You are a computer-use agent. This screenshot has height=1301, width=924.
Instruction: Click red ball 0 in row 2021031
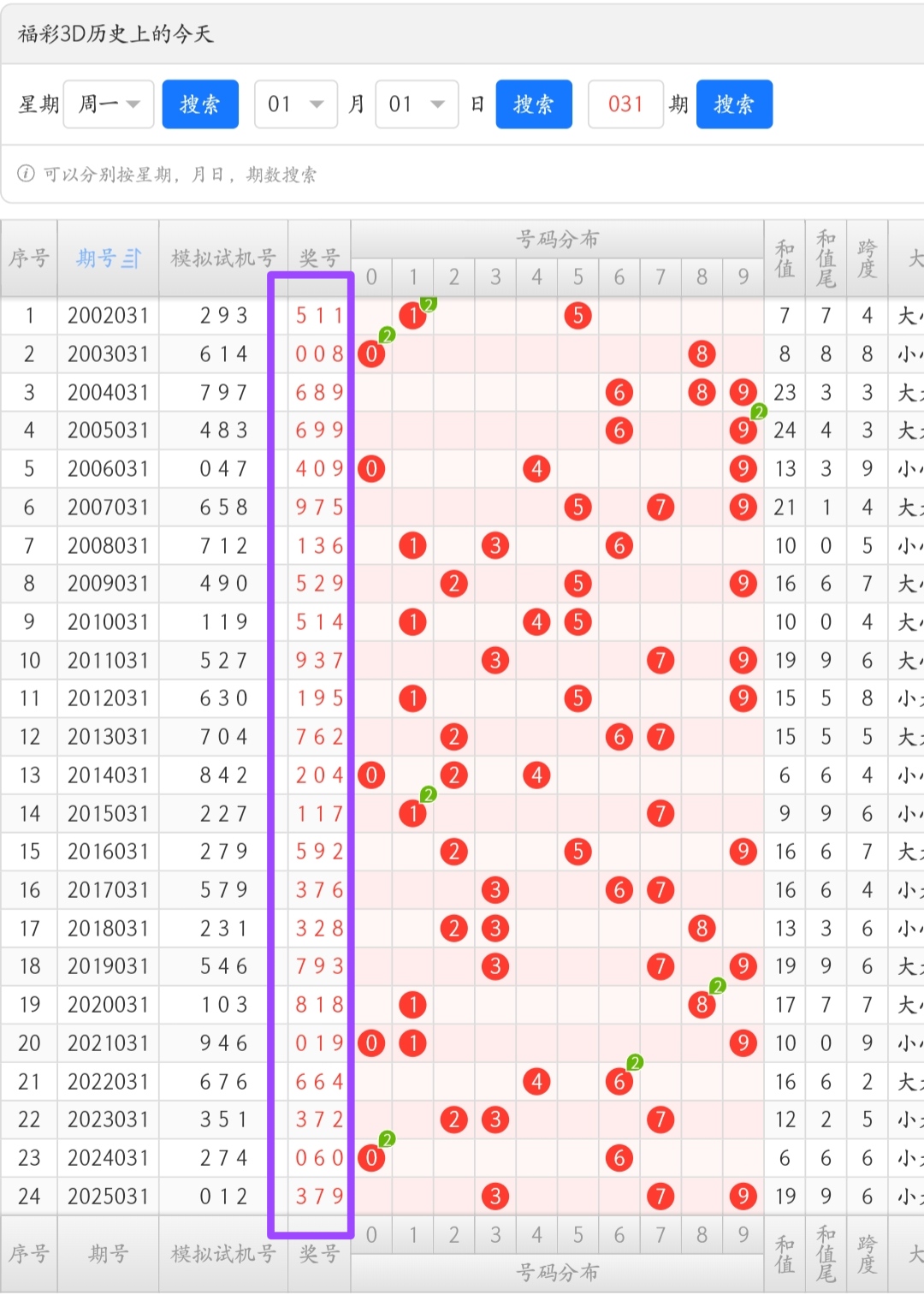(x=371, y=1043)
